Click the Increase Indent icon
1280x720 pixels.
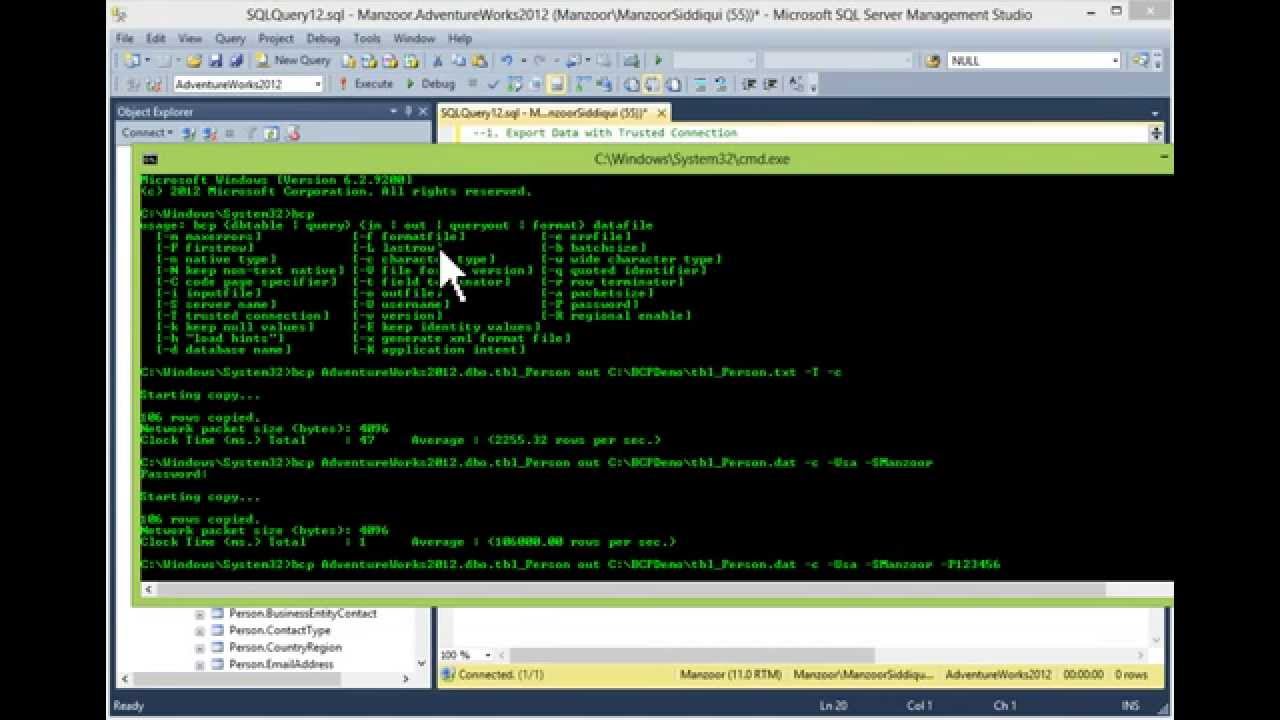point(770,84)
